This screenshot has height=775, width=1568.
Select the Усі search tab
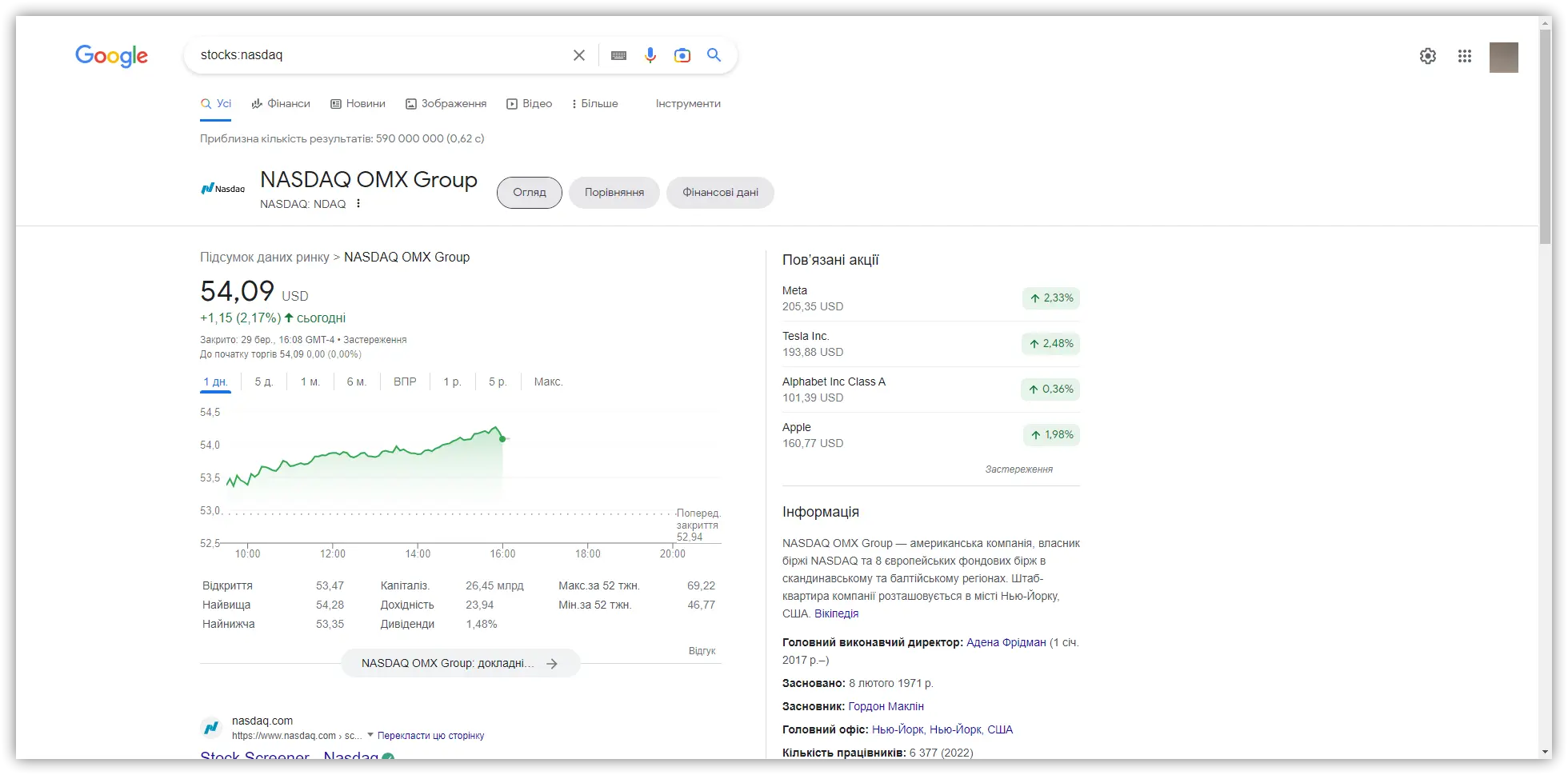tap(216, 104)
